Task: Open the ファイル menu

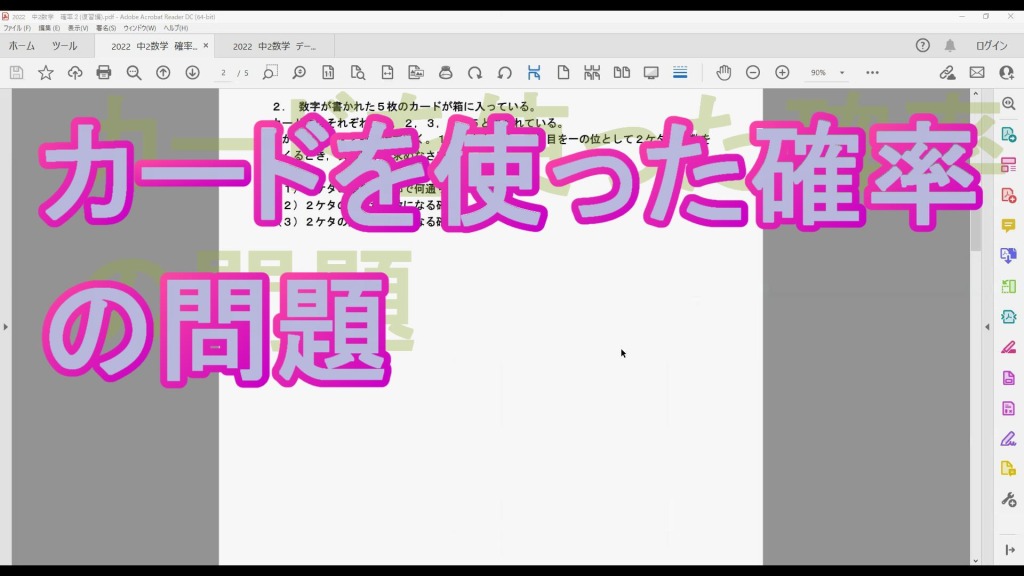Action: point(17,28)
